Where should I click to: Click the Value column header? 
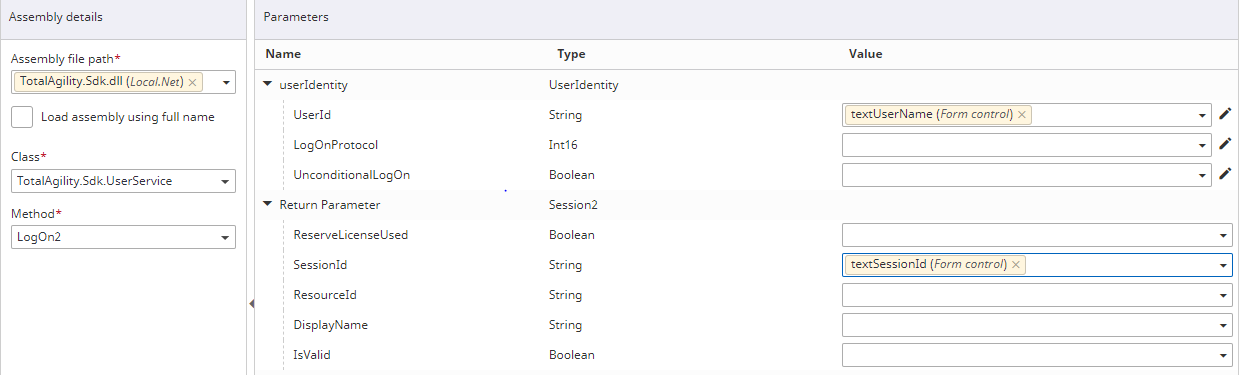[x=865, y=54]
